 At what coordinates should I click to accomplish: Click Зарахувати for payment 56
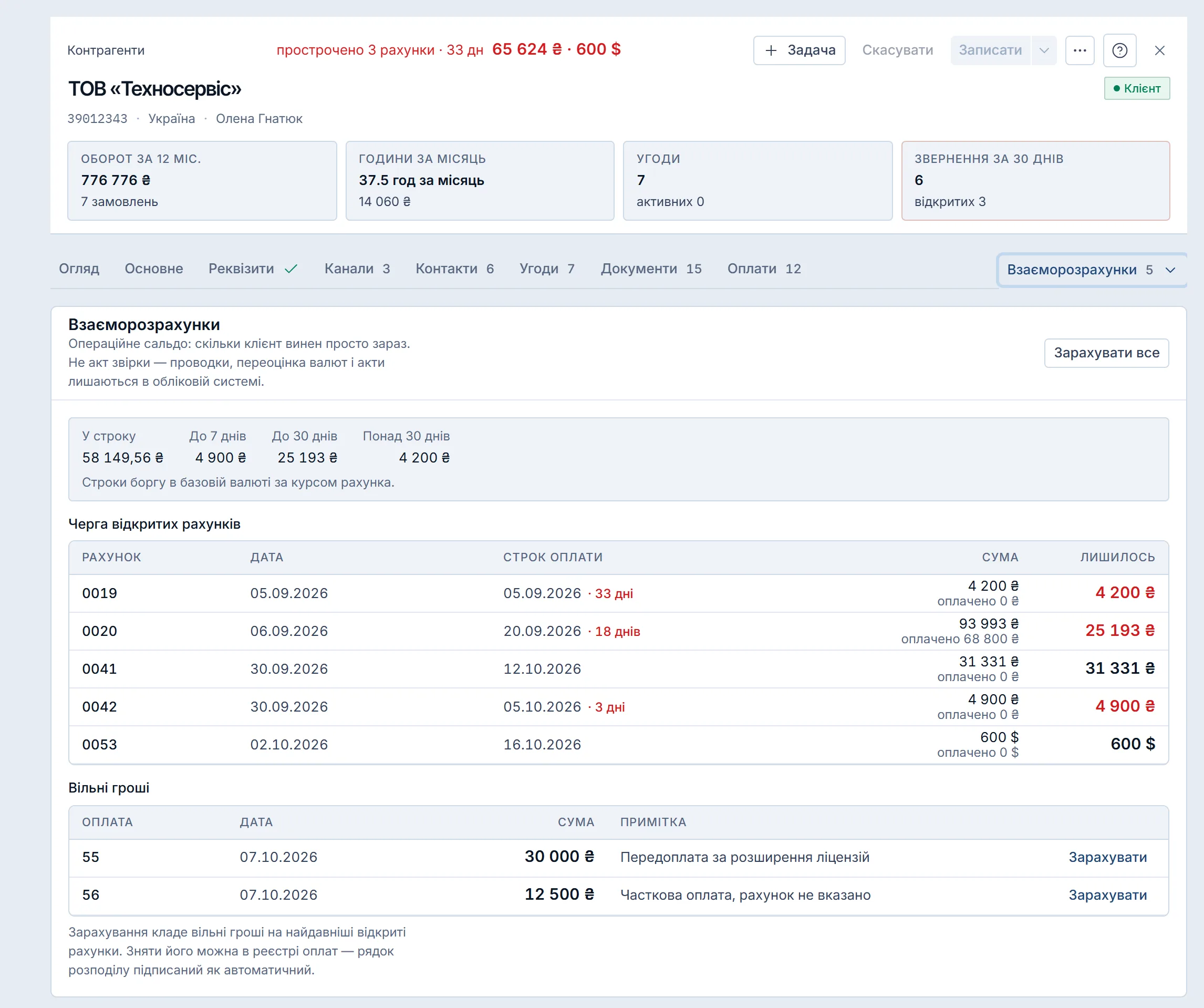[1108, 895]
